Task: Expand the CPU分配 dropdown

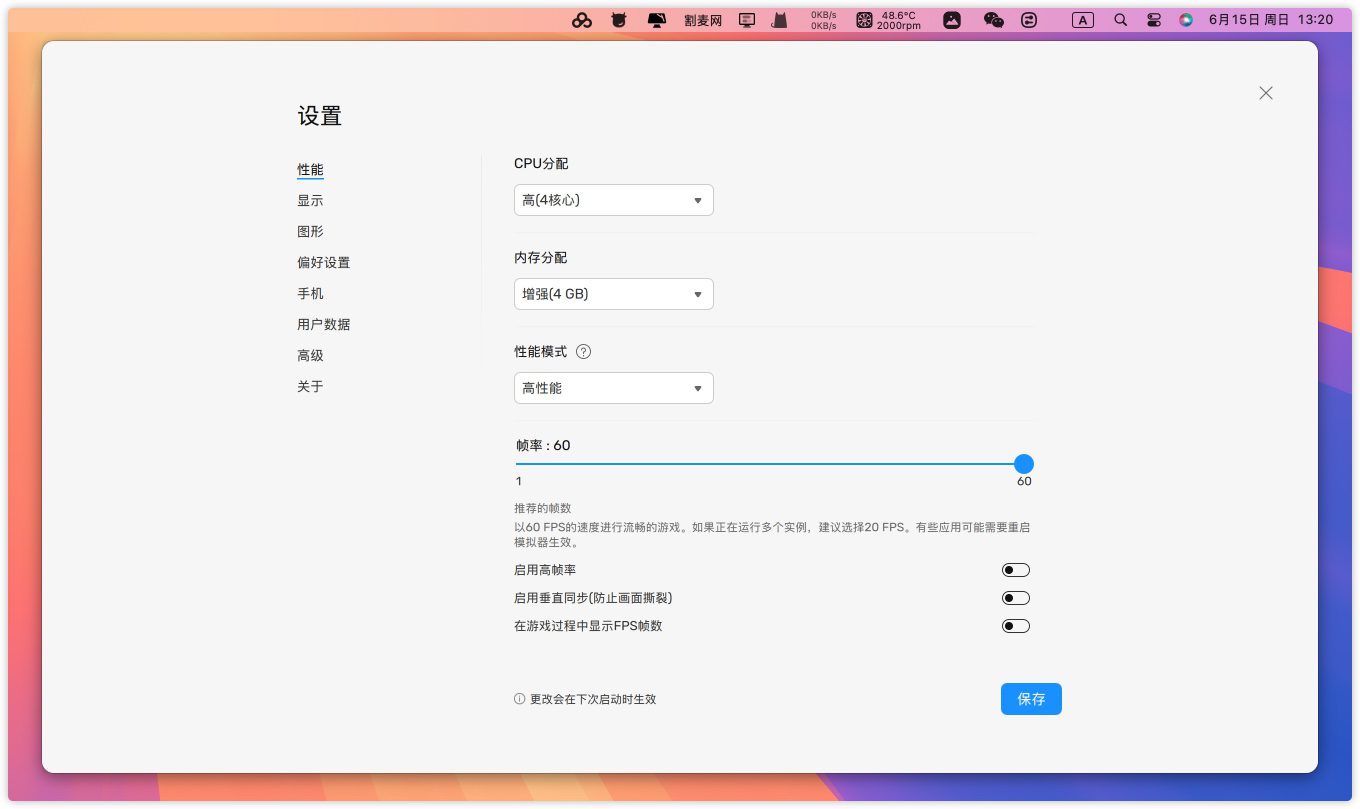Action: tap(613, 200)
